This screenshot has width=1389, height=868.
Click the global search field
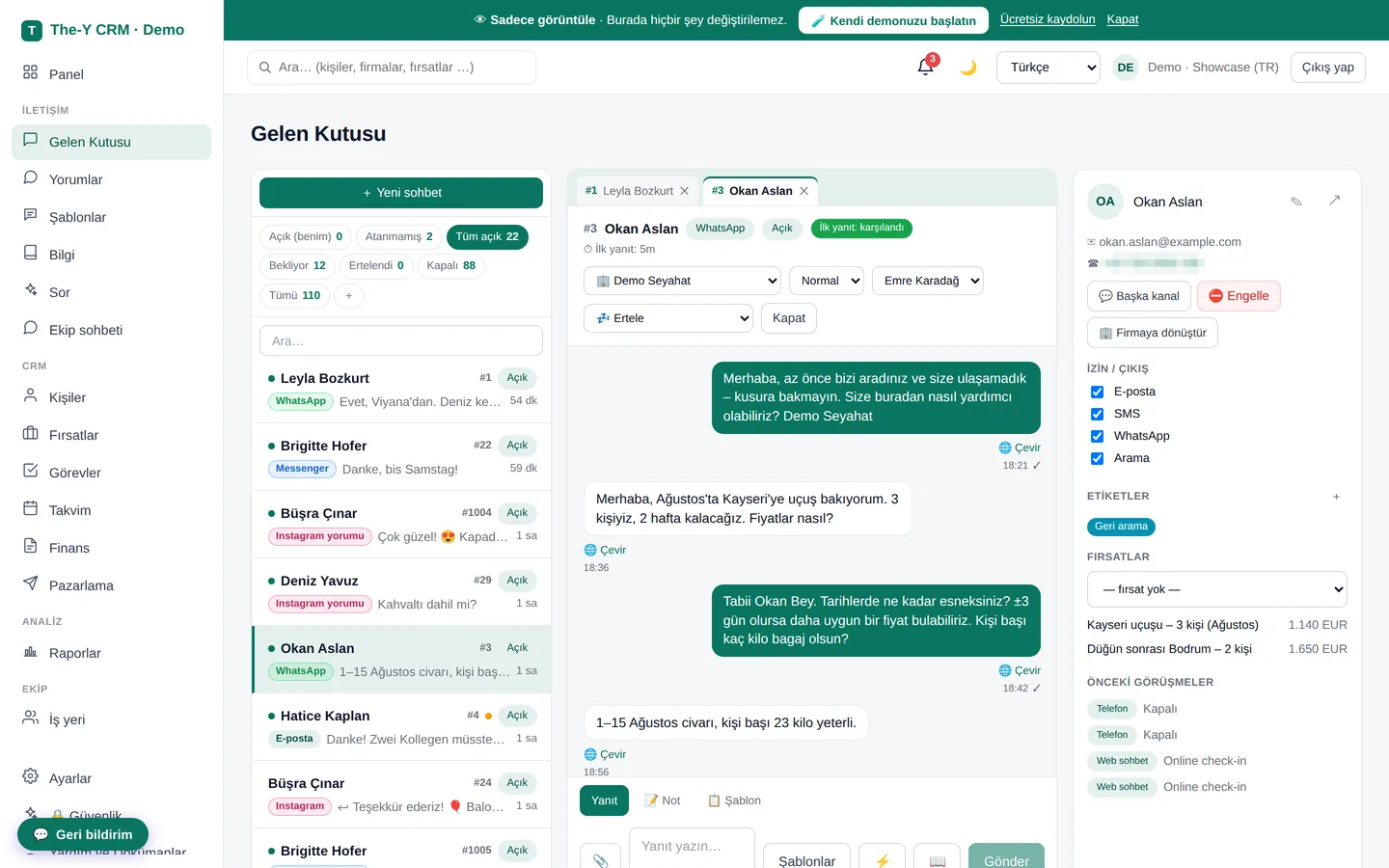pos(392,68)
